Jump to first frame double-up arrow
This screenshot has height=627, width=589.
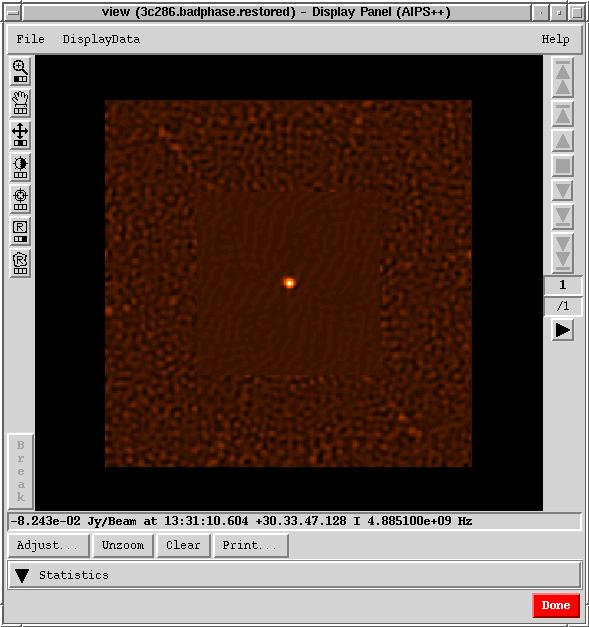click(x=563, y=78)
